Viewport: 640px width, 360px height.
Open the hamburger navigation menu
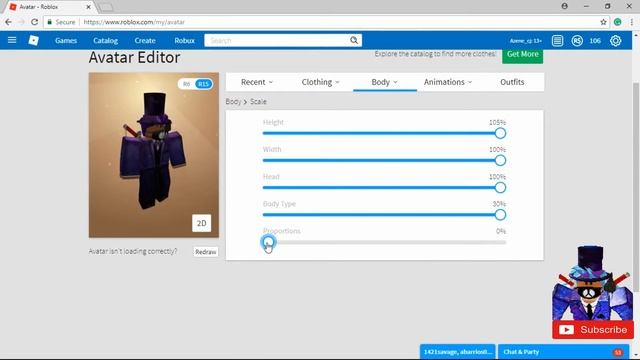12,40
